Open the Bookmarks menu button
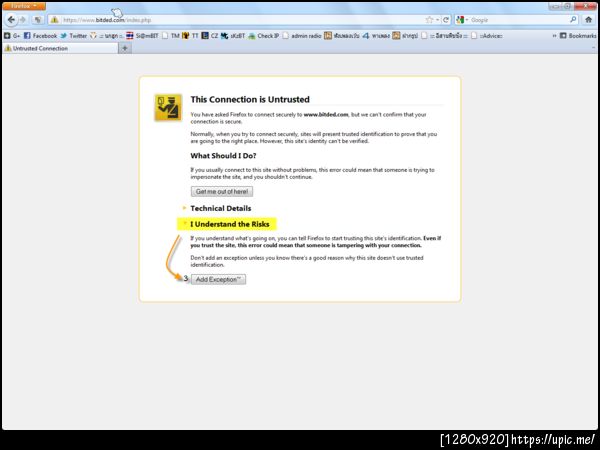This screenshot has height=450, width=600. (578, 36)
